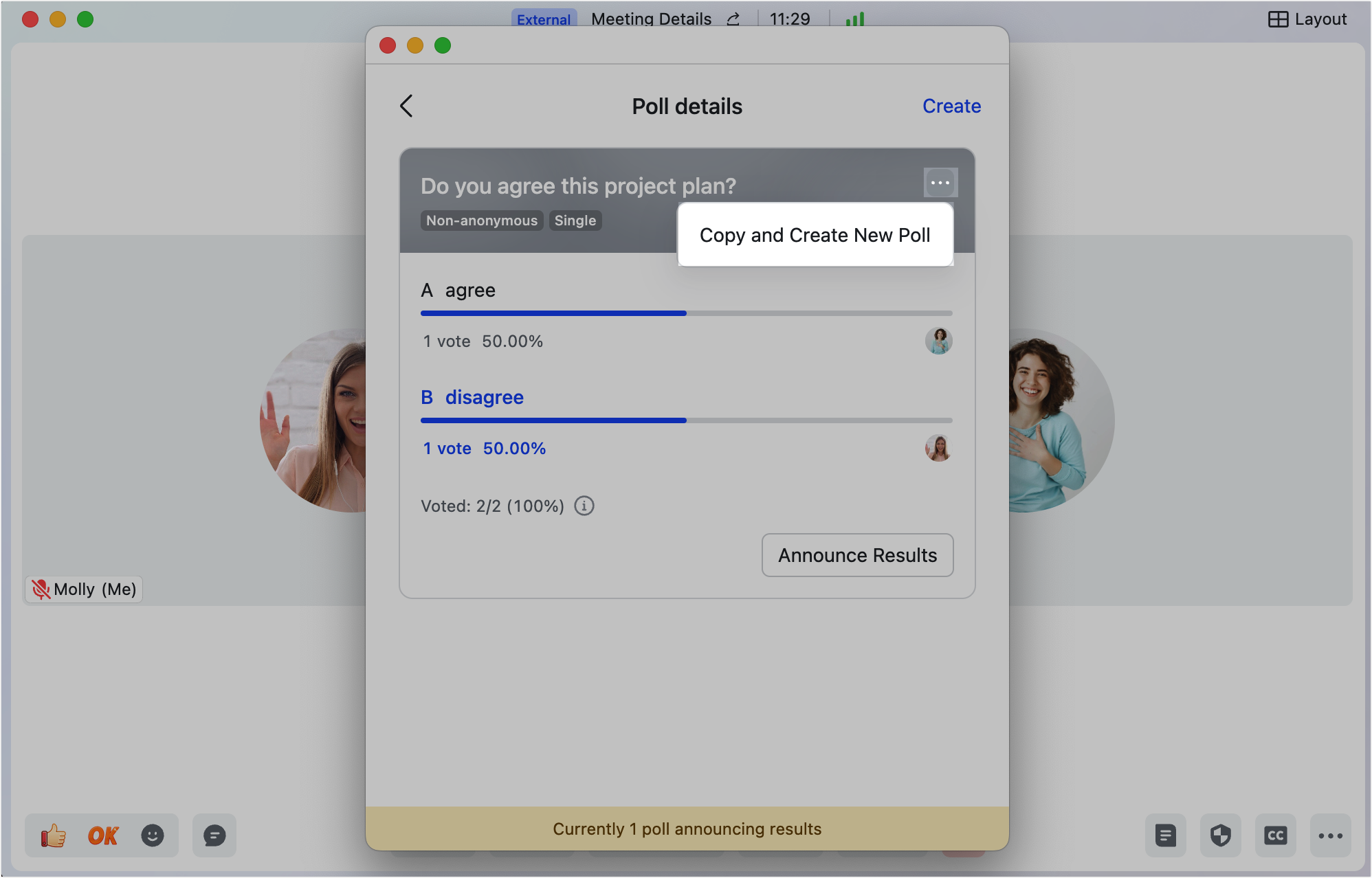Viewport: 1372px width, 878px height.
Task: Open the security shield icon
Action: point(1220,835)
